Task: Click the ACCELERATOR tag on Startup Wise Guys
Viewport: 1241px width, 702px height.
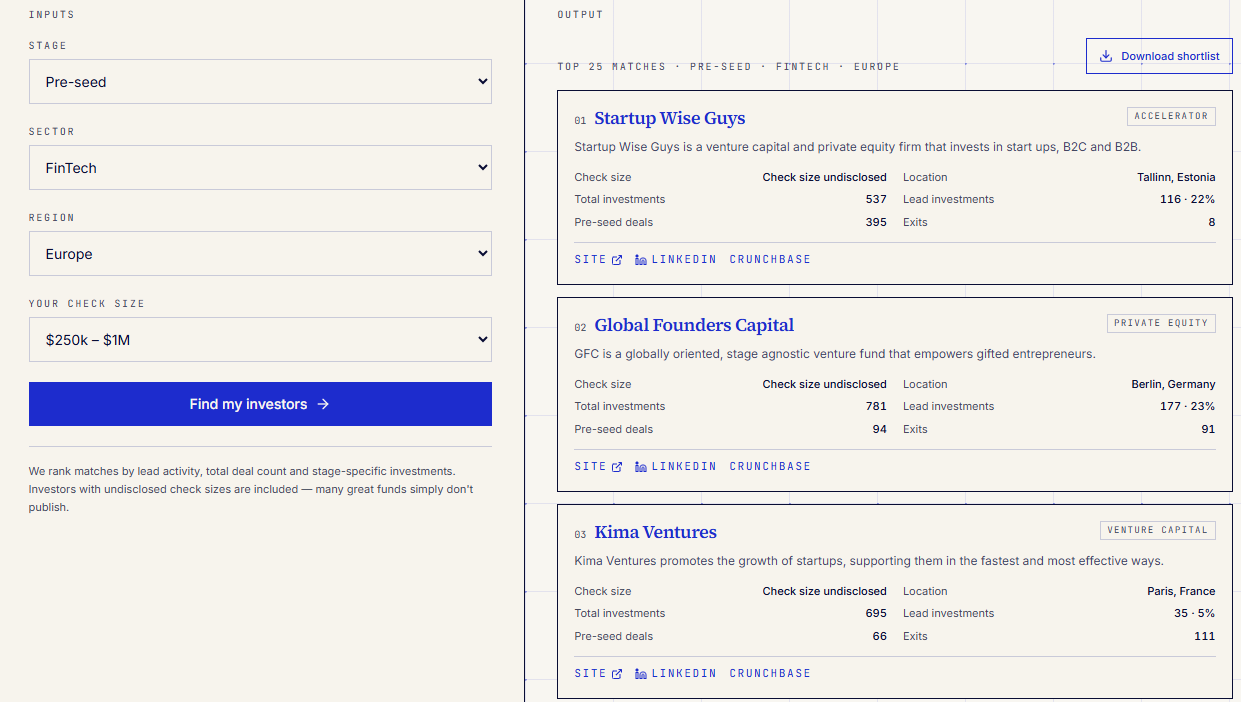Action: [x=1171, y=116]
